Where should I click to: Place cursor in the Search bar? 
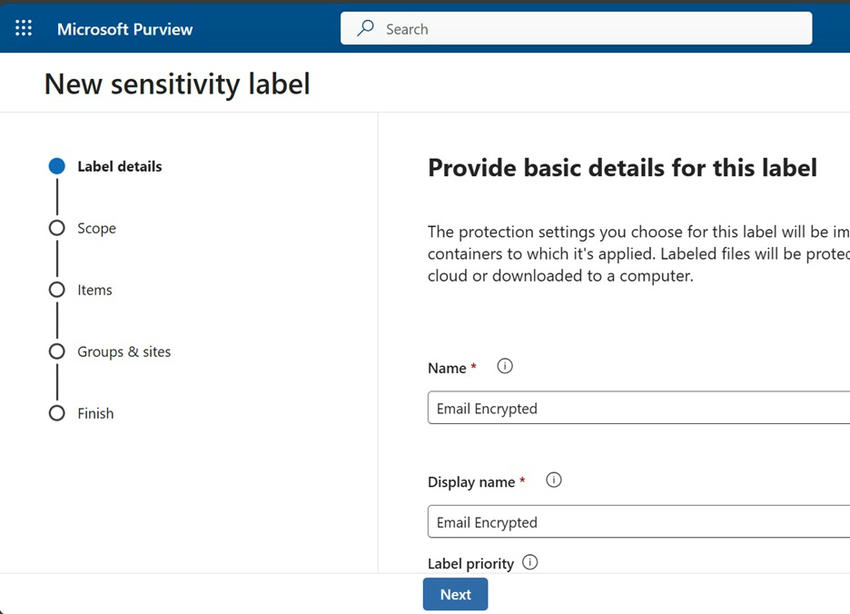click(x=575, y=28)
